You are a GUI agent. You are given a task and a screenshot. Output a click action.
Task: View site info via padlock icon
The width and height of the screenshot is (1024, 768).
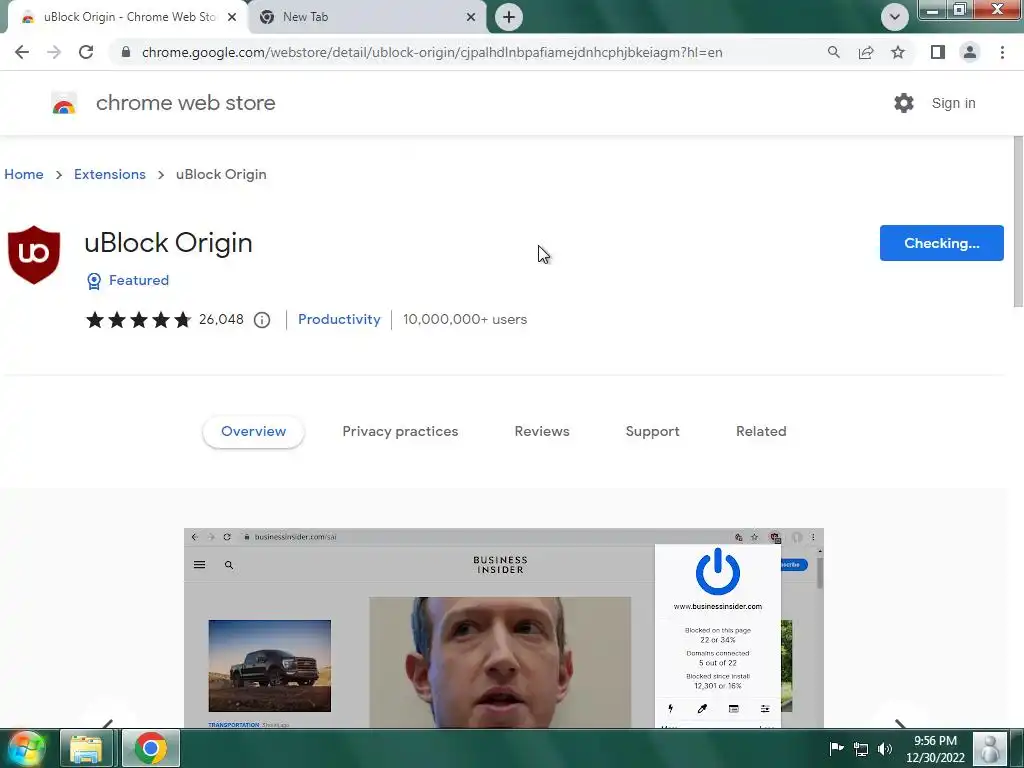coord(126,52)
